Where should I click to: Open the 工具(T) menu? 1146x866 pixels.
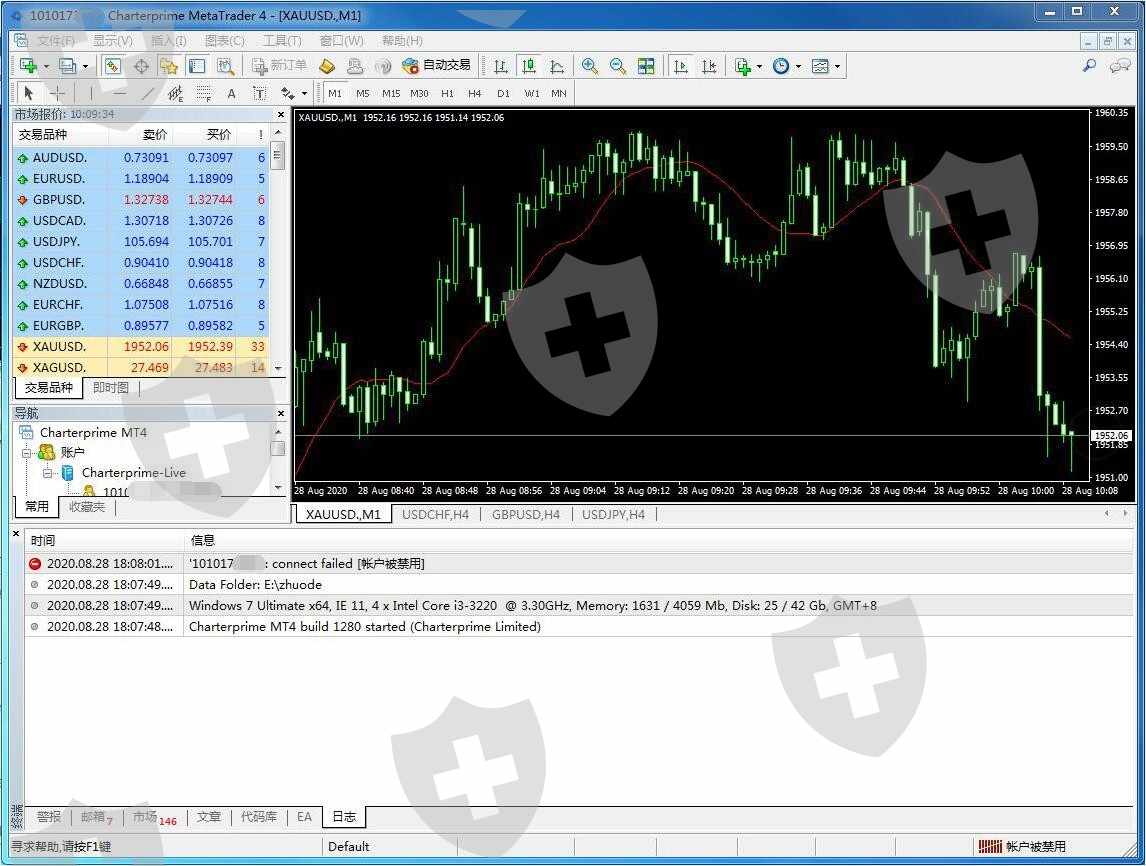click(282, 40)
